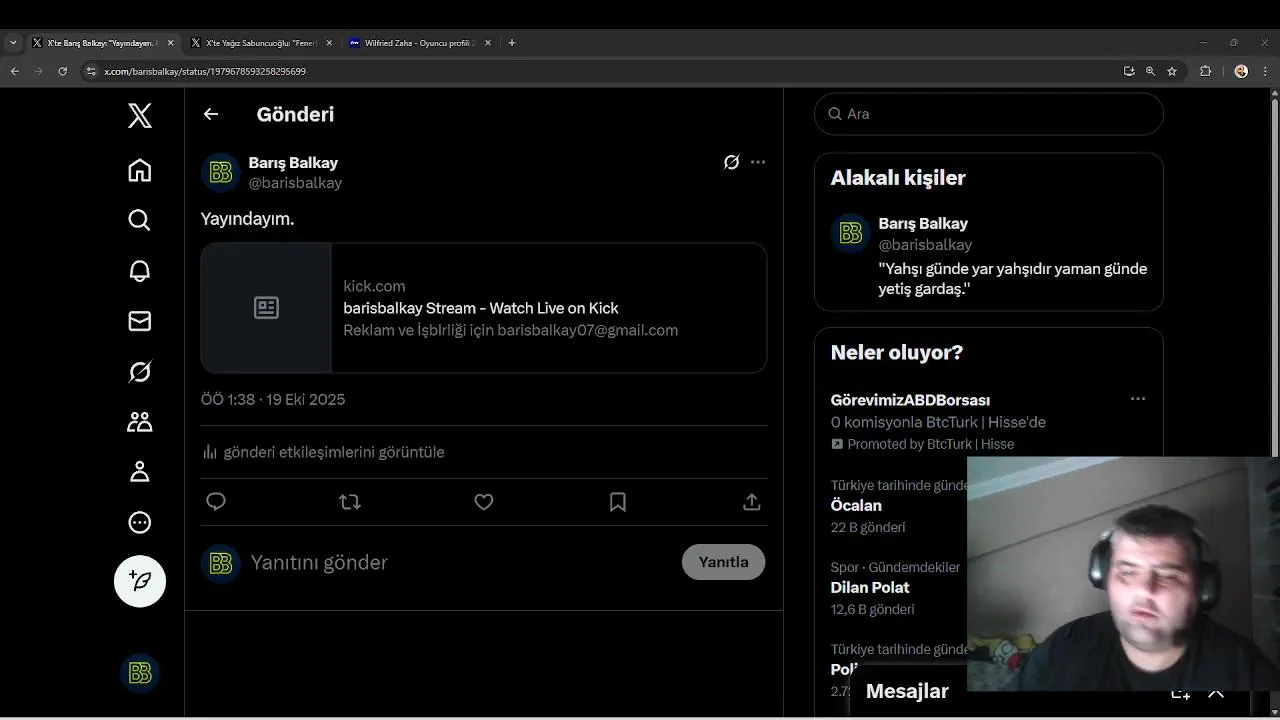Reload the page
Image resolution: width=1280 pixels, height=720 pixels.
pyautogui.click(x=62, y=71)
